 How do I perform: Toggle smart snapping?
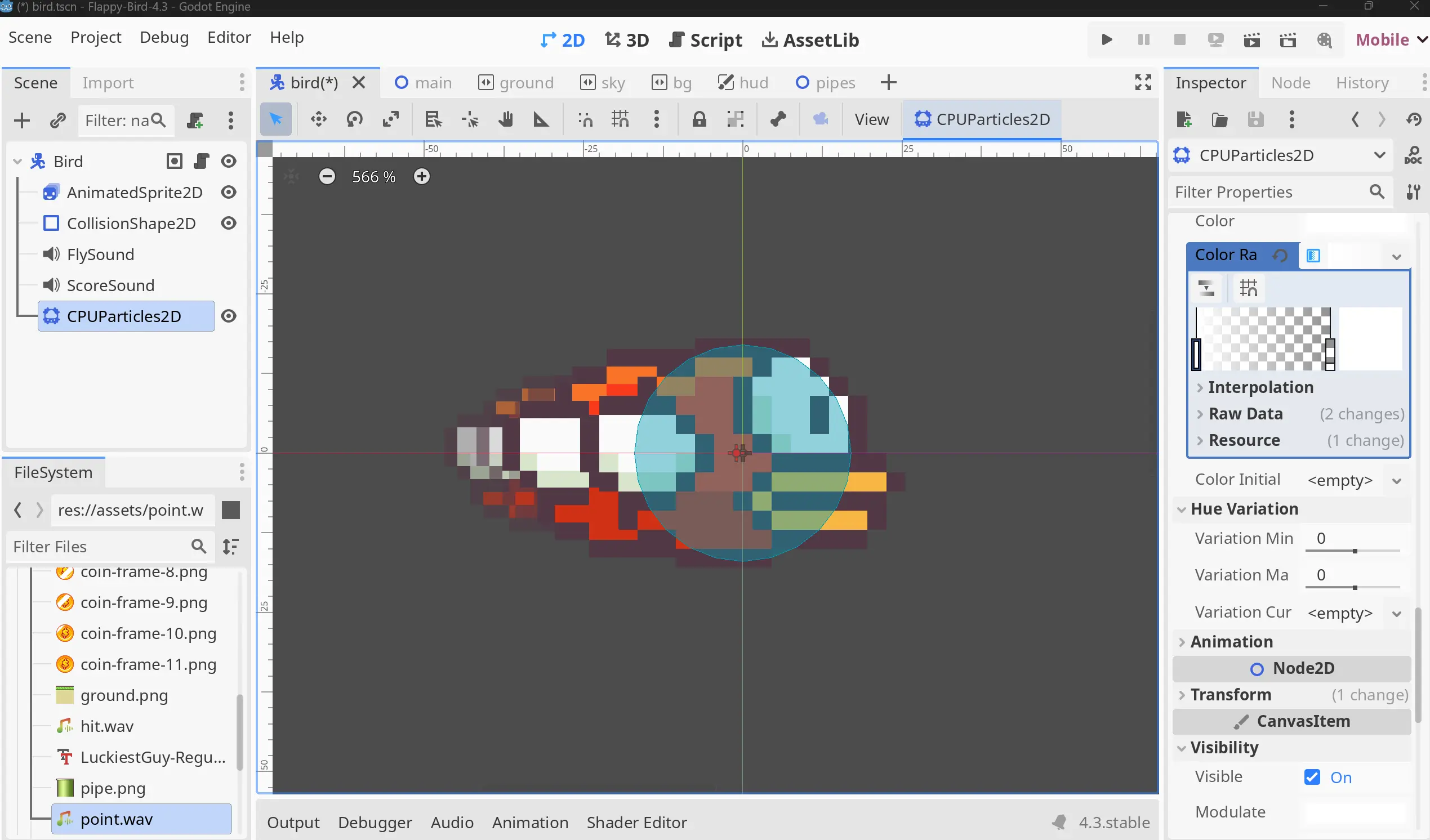point(585,119)
